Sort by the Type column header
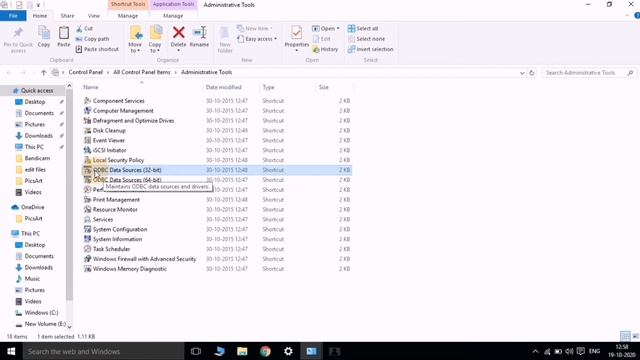640x360 pixels. coord(269,87)
